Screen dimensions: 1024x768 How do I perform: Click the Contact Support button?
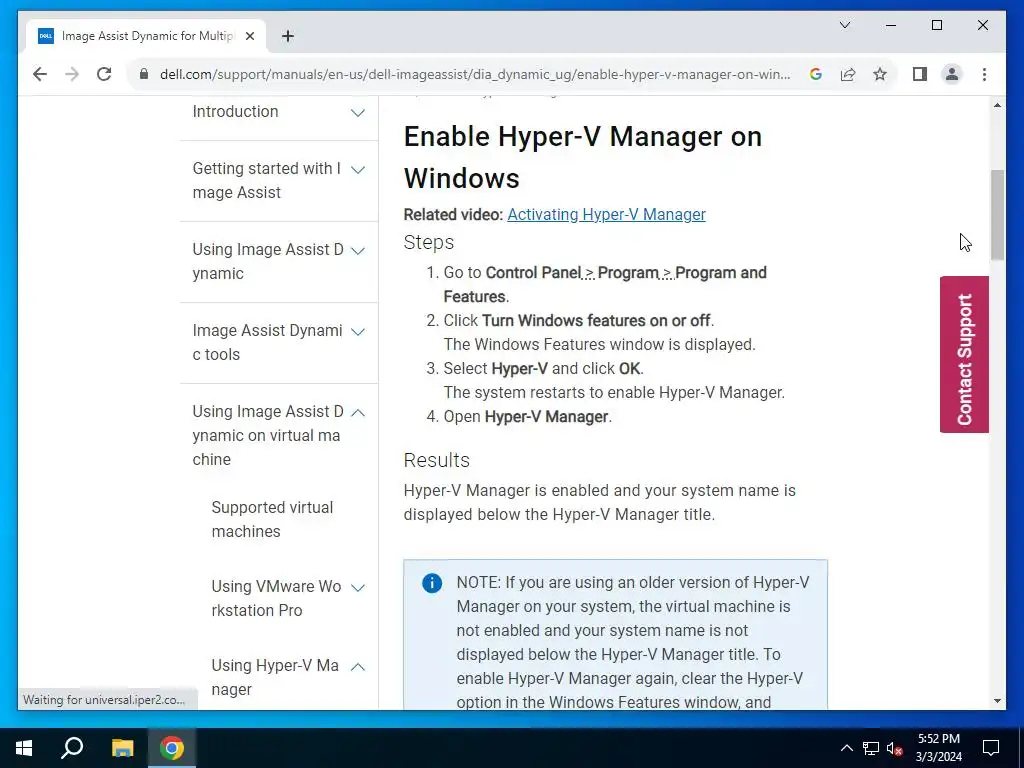964,355
